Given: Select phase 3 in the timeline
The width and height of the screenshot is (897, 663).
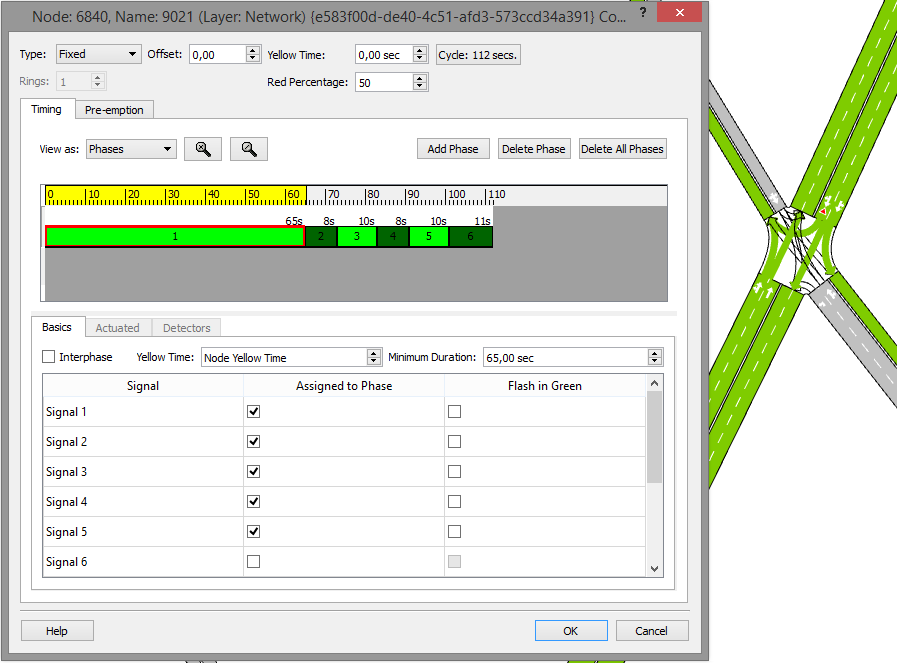Looking at the screenshot, I should pyautogui.click(x=357, y=236).
